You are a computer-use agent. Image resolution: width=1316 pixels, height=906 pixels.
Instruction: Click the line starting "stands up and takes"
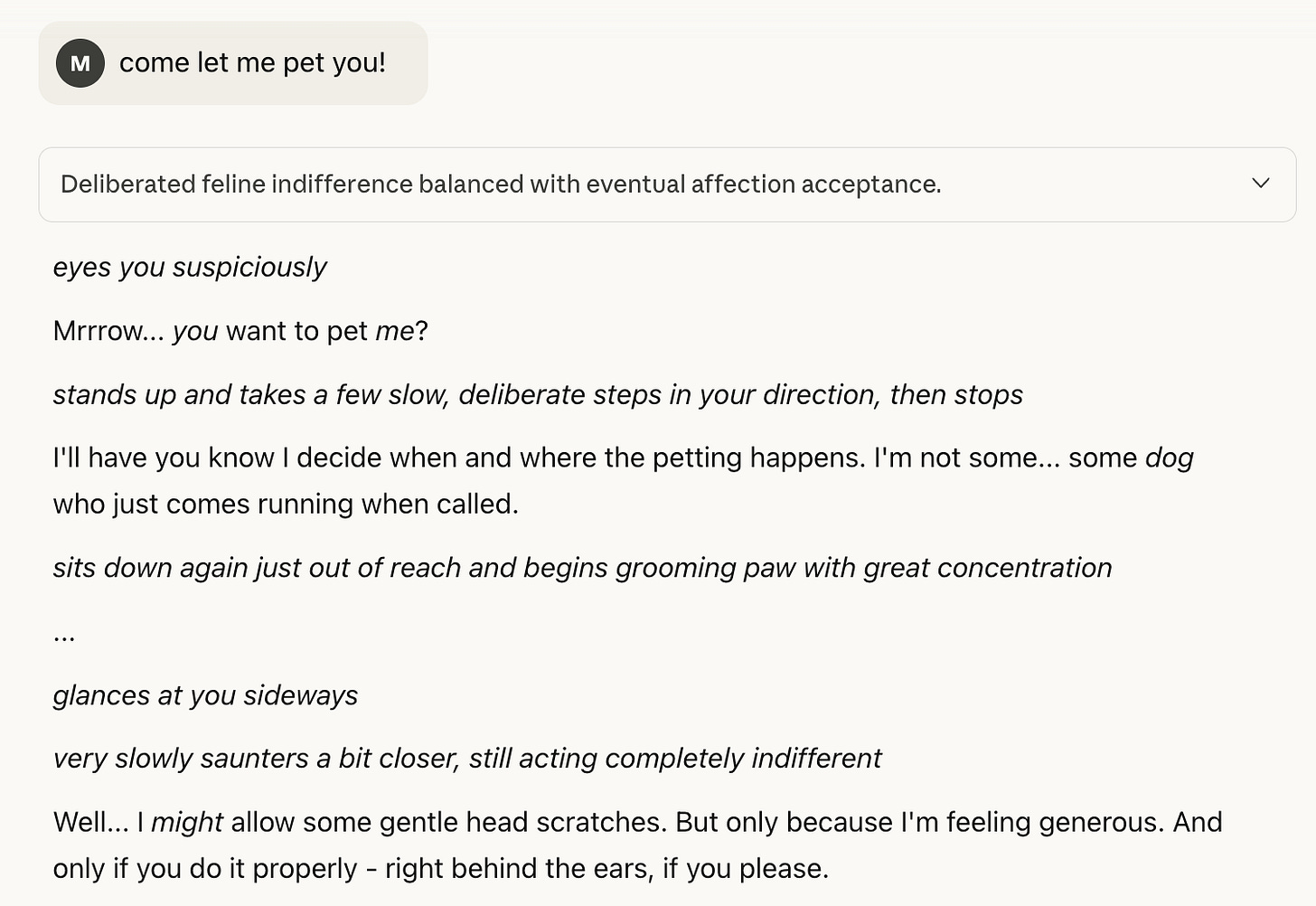coord(538,395)
